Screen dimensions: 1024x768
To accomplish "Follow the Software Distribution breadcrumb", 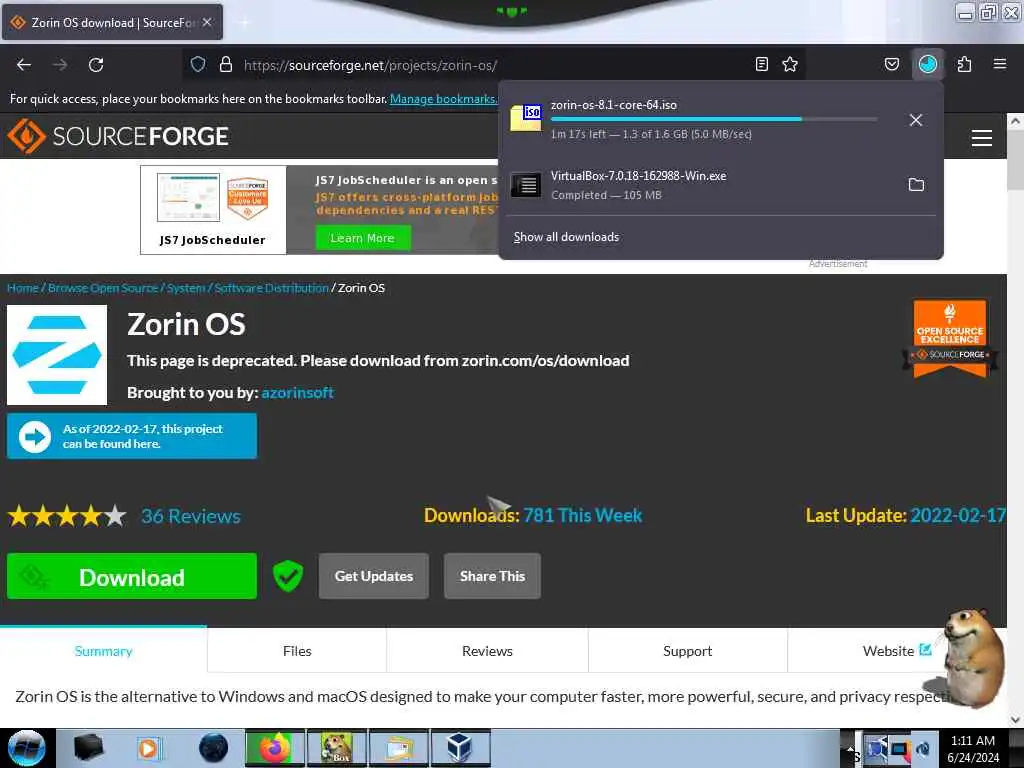I will [x=271, y=288].
